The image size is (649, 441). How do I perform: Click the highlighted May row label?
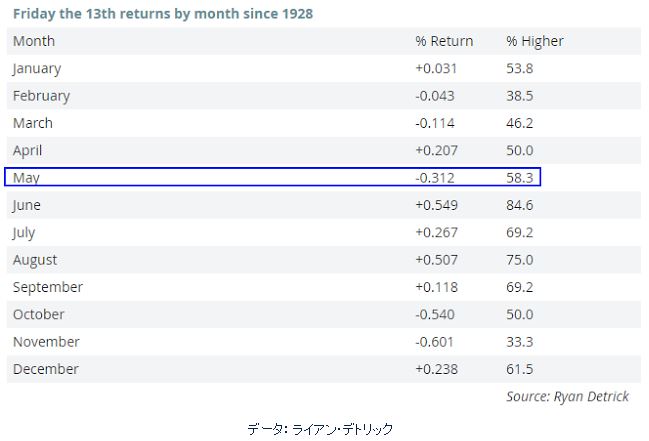26,178
